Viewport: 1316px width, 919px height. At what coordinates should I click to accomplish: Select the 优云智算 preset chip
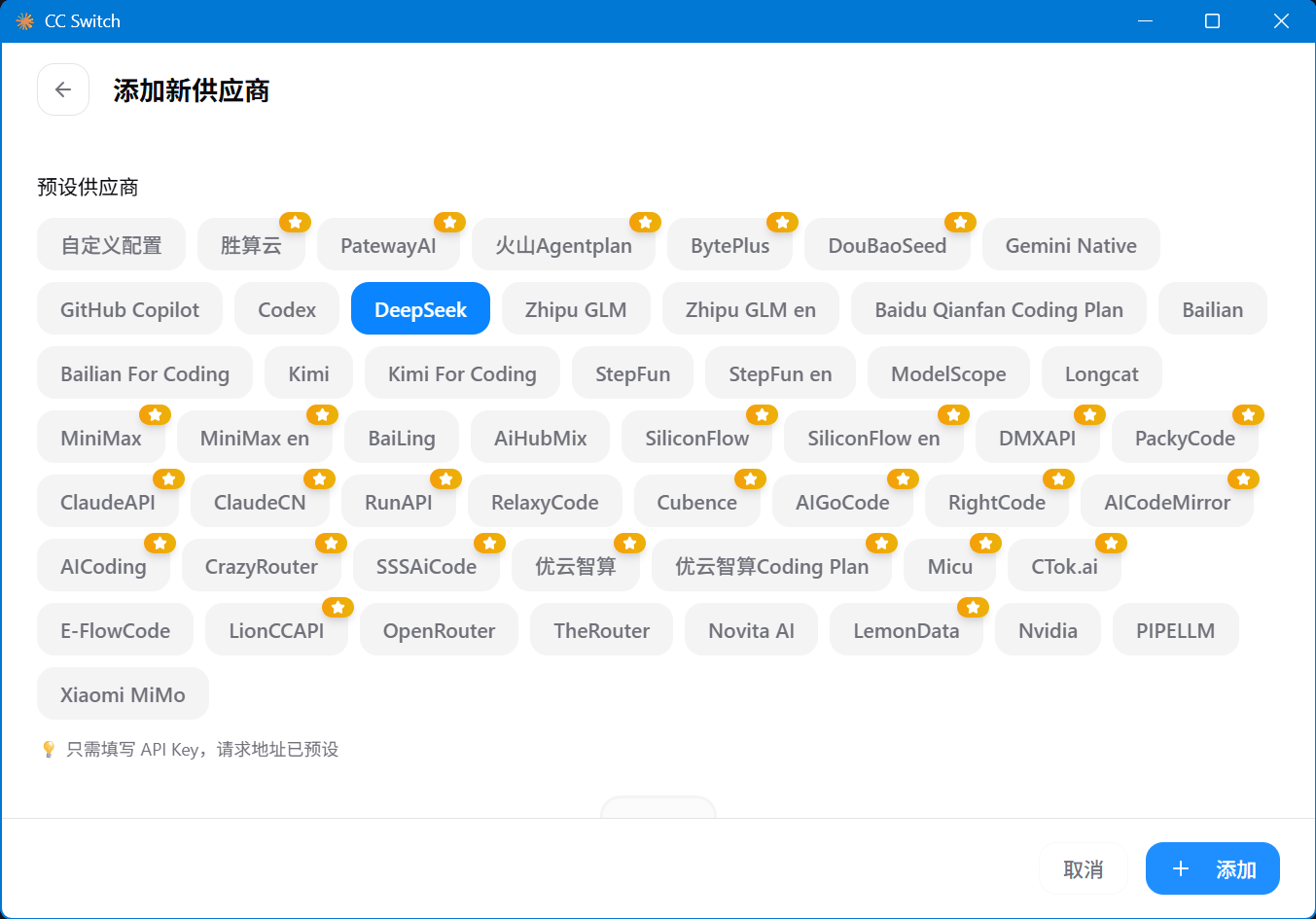[x=576, y=565]
